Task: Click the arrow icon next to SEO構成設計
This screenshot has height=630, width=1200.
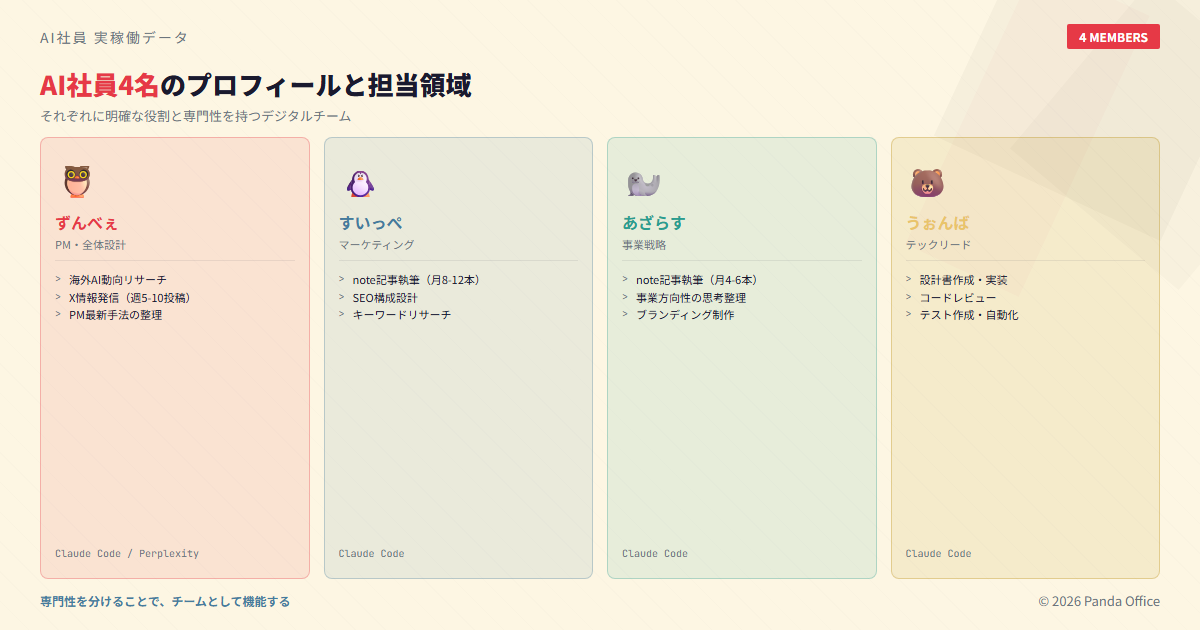Action: 342,297
